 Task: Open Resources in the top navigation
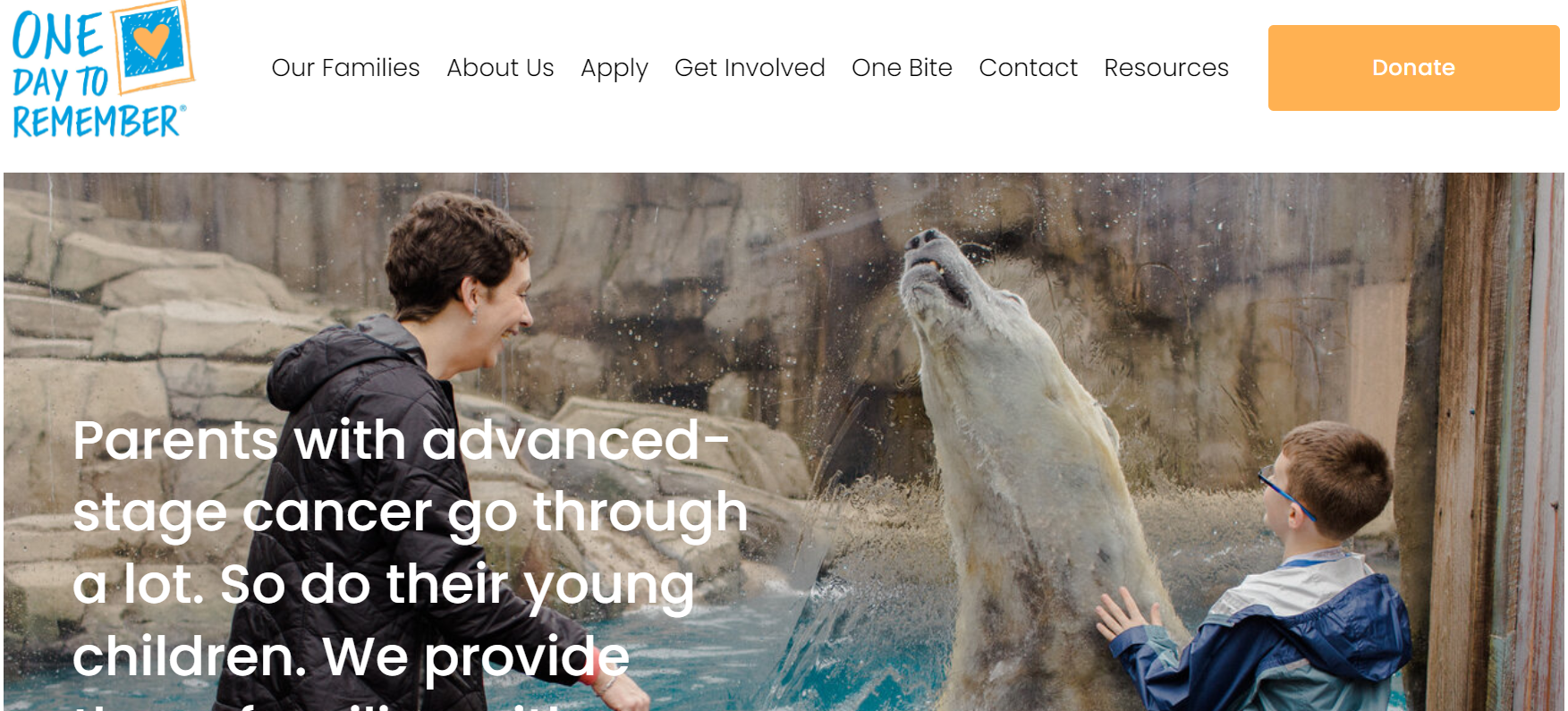point(1166,68)
